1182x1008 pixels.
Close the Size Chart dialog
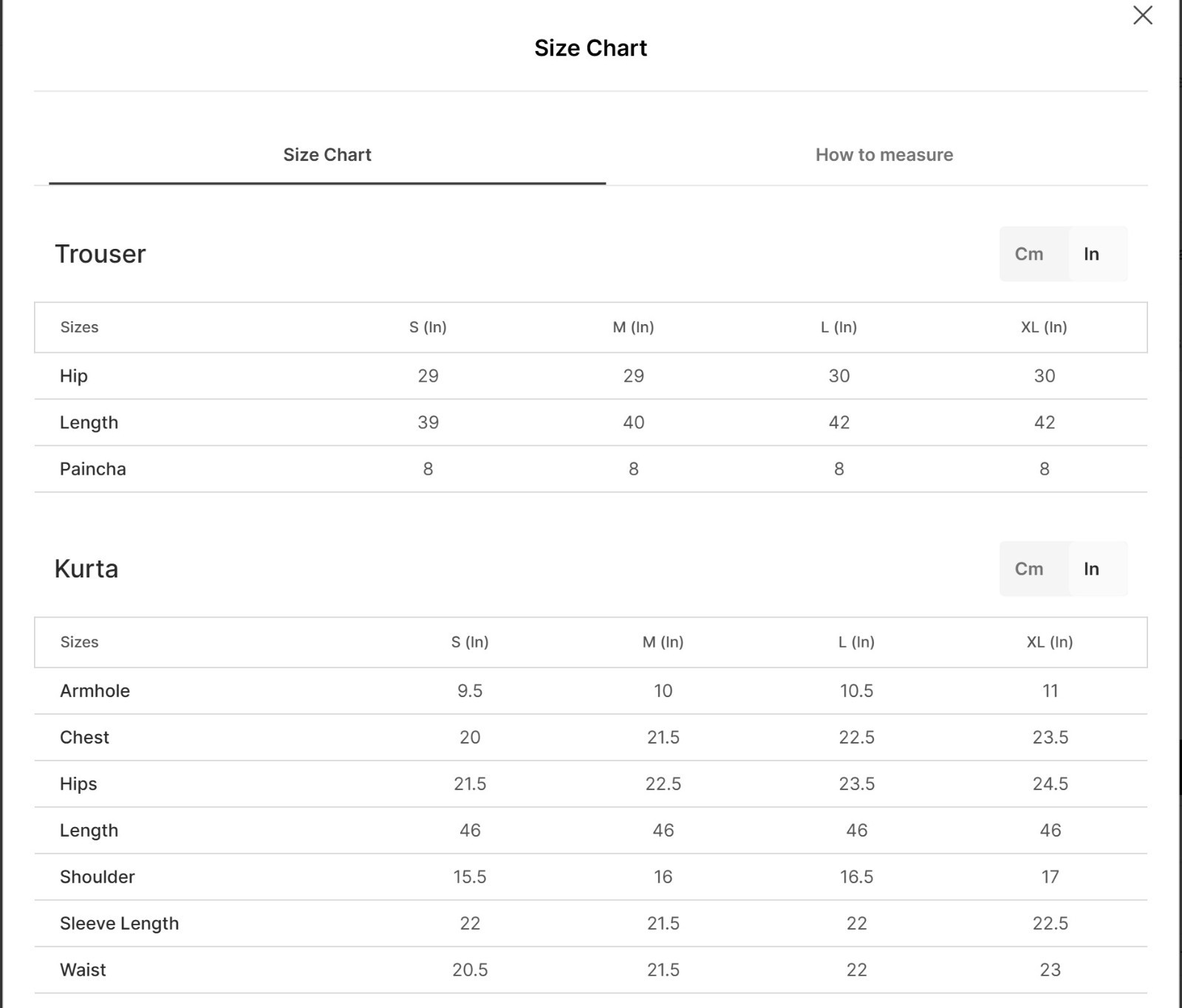pyautogui.click(x=1142, y=16)
